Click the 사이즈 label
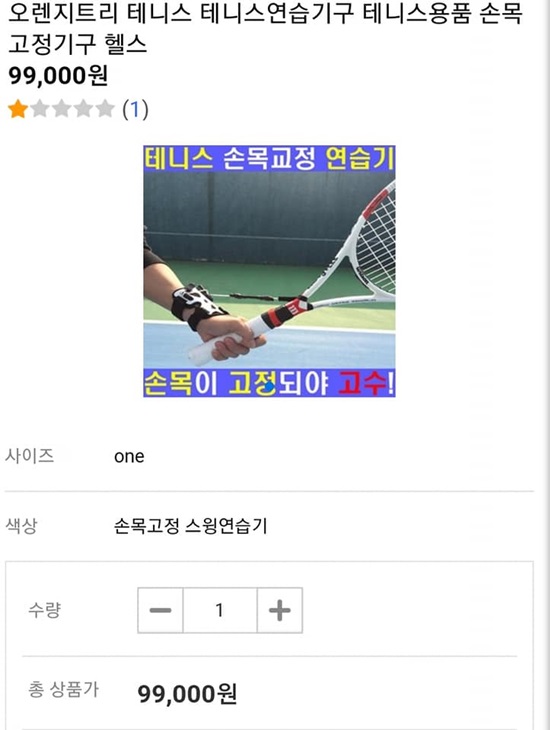The height and width of the screenshot is (730, 550). [x=29, y=455]
